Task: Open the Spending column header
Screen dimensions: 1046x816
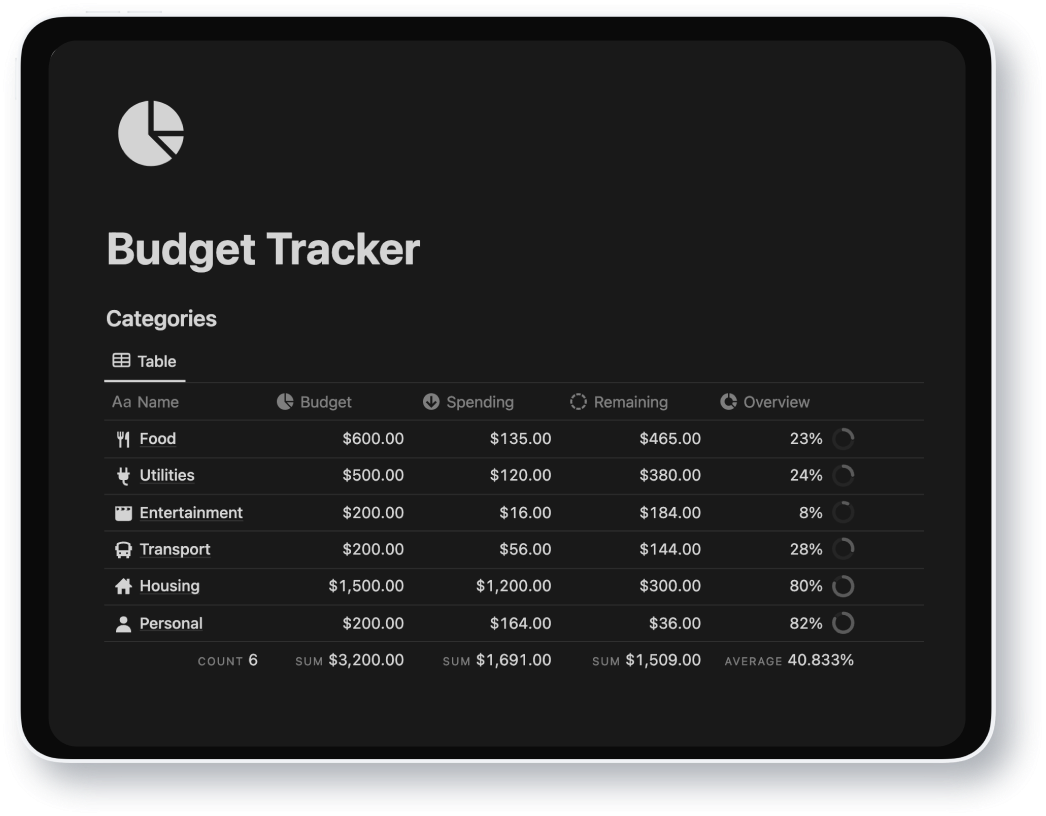Action: tap(468, 402)
